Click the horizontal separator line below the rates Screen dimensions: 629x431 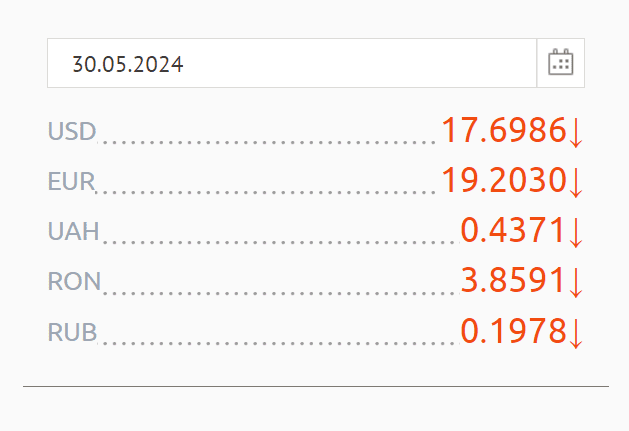coord(315,386)
